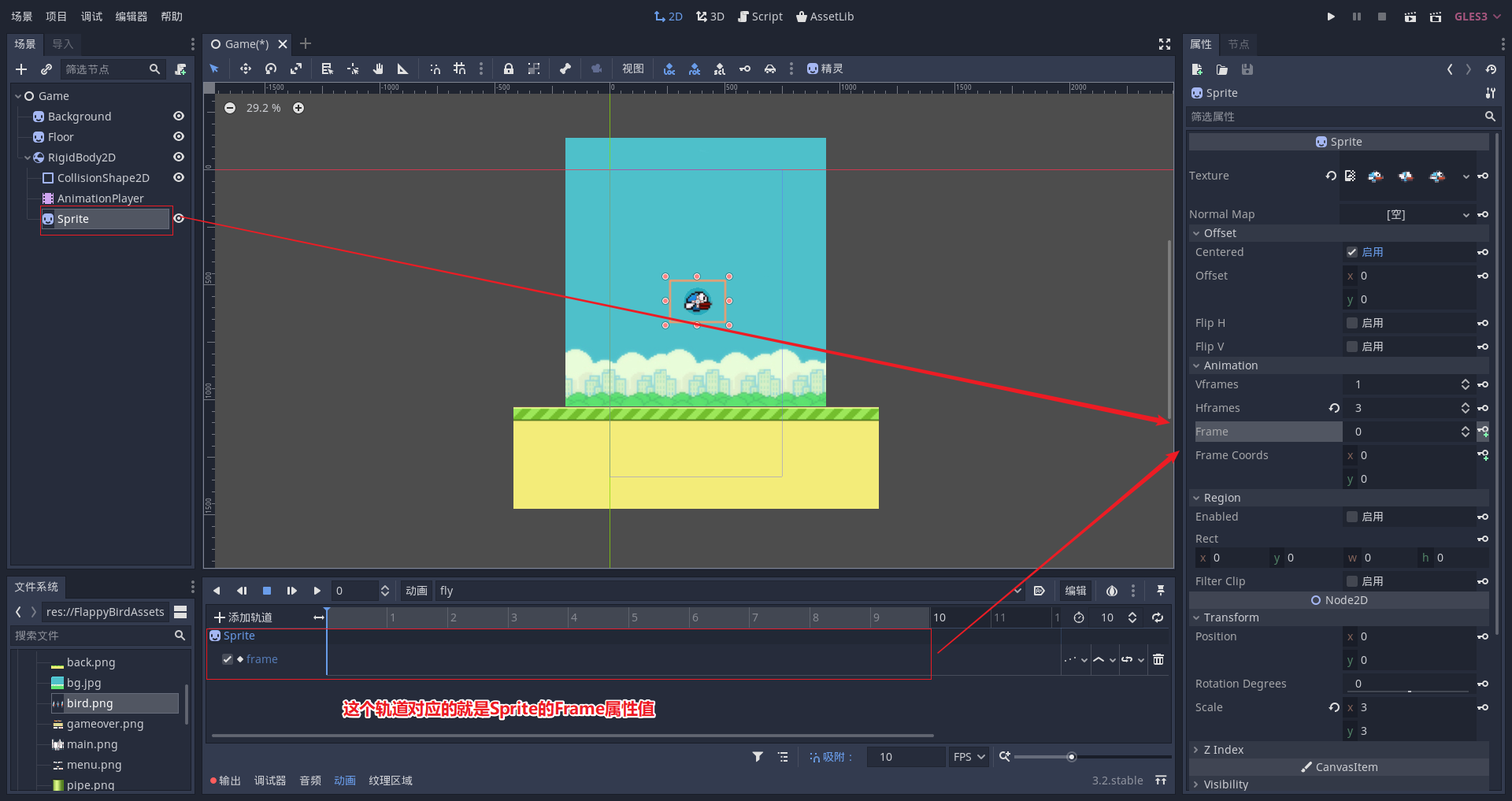Stop animation playback in animation panel
The image size is (1512, 801).
(x=267, y=591)
